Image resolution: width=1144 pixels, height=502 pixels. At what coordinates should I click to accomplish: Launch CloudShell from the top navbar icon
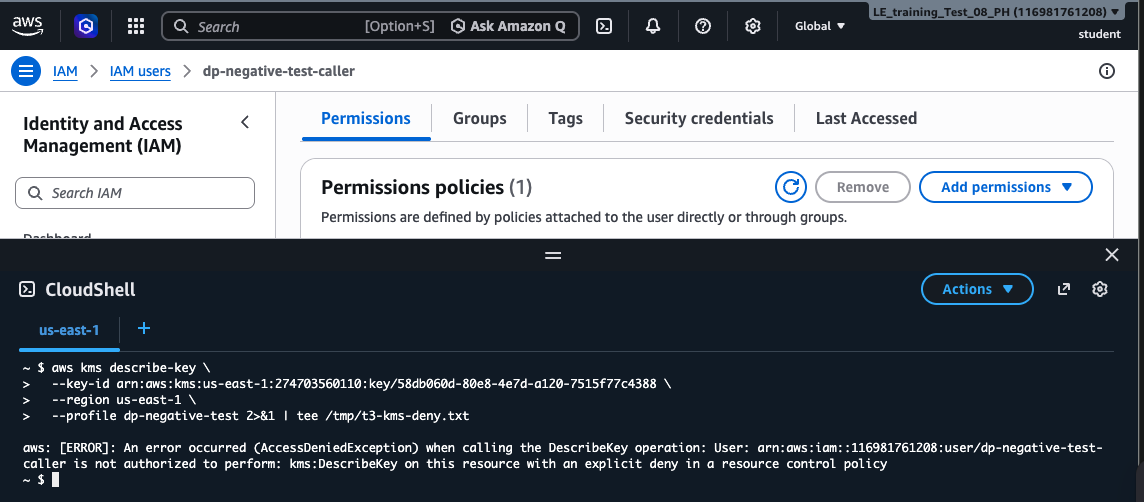(603, 26)
